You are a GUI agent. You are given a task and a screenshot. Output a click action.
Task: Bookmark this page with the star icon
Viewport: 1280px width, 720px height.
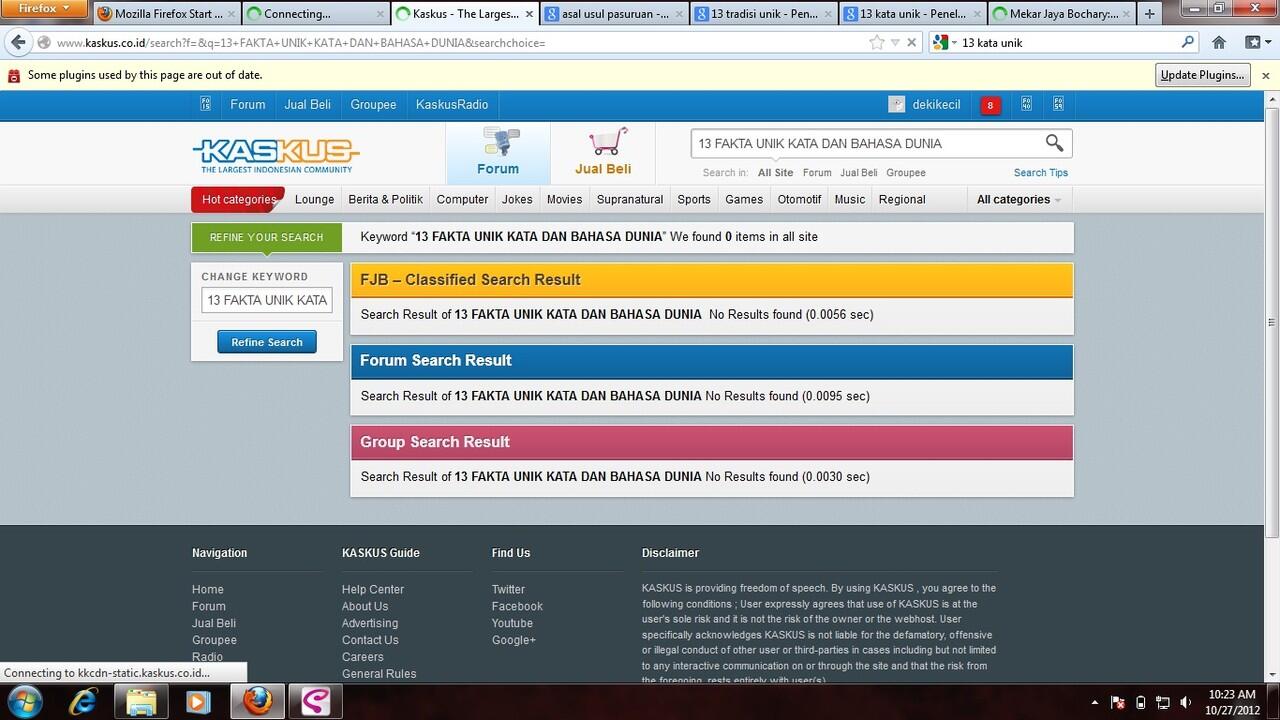click(x=877, y=43)
